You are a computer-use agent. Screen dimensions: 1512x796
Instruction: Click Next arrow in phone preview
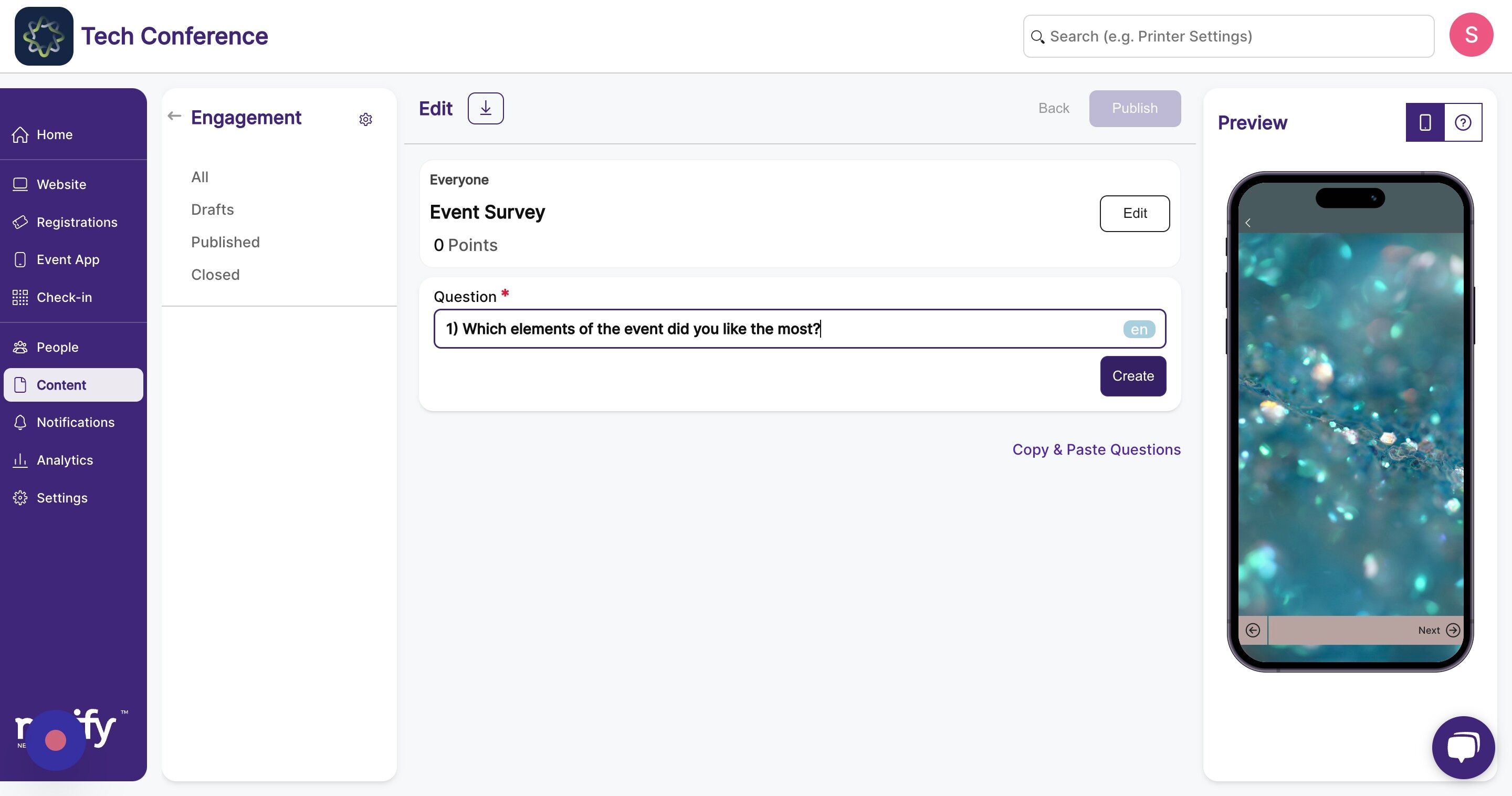pyautogui.click(x=1453, y=630)
